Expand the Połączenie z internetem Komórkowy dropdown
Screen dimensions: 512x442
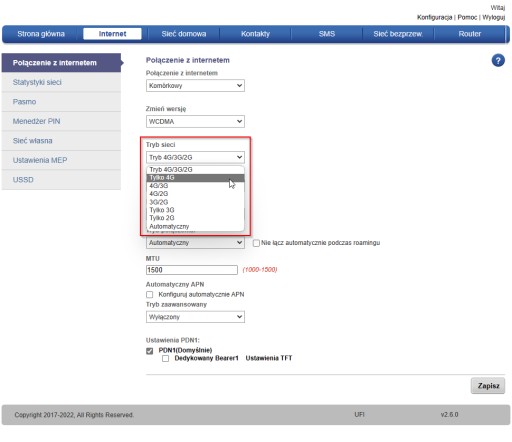coord(195,86)
